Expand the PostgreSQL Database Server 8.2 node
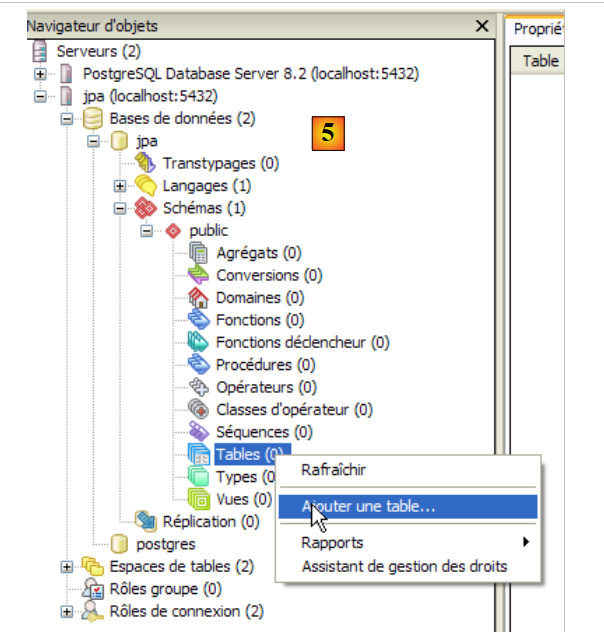The image size is (604, 643). (40, 74)
